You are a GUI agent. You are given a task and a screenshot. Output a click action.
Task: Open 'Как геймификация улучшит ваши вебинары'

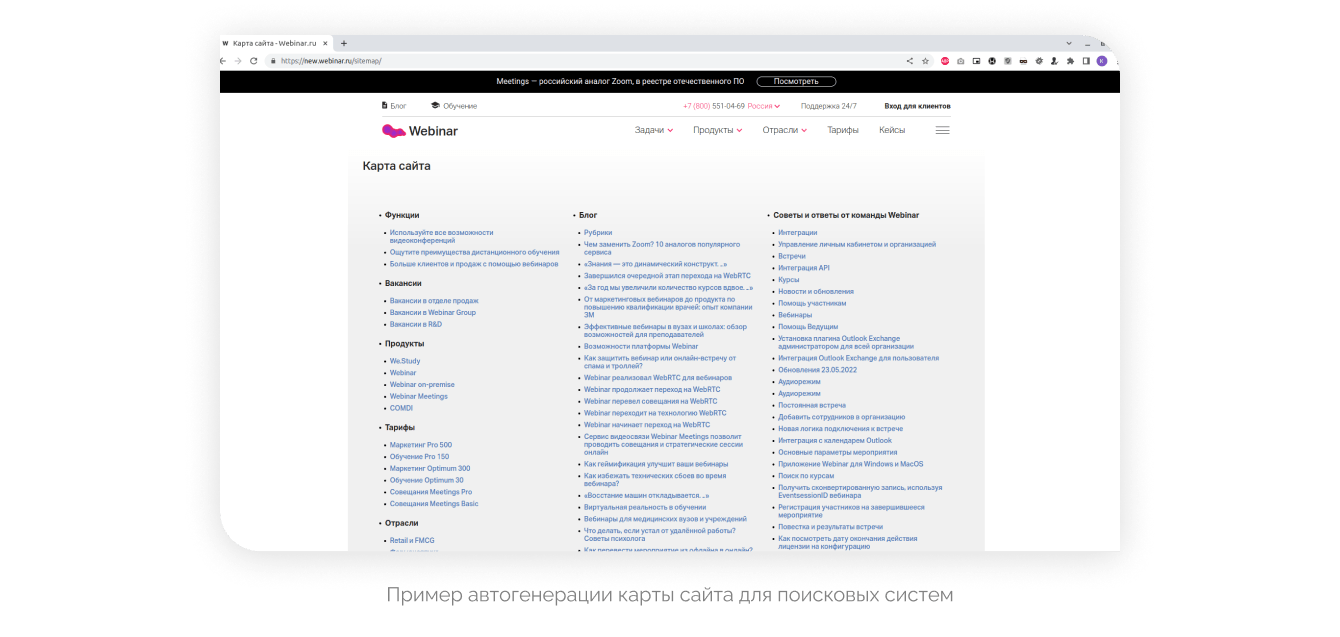point(656,464)
